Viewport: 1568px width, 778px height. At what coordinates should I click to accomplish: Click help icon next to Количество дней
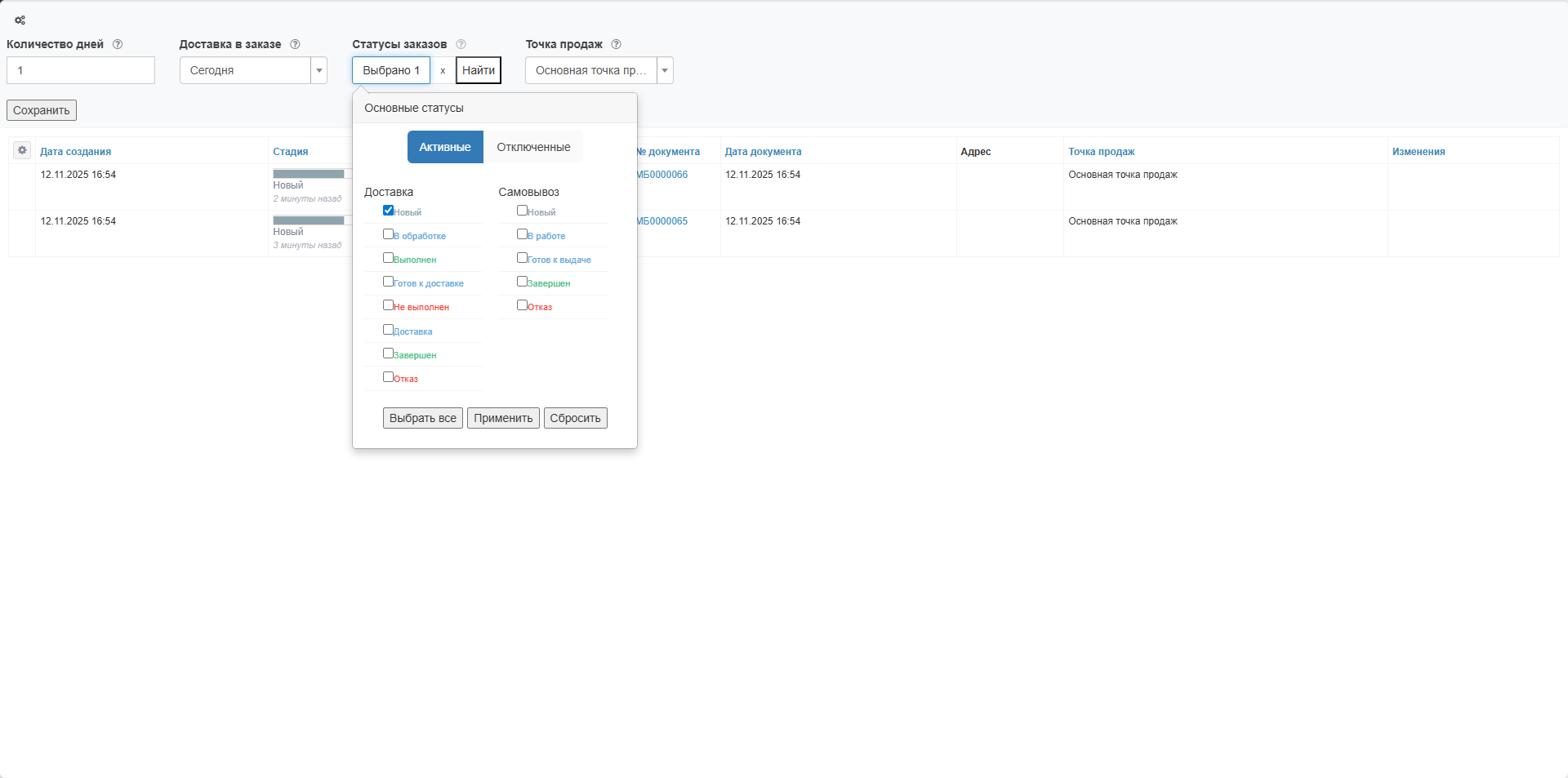click(x=118, y=44)
